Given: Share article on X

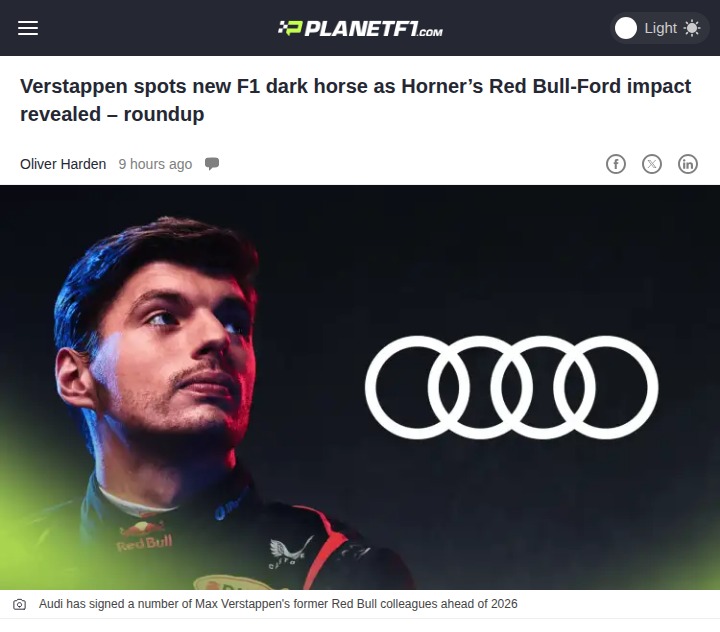Looking at the screenshot, I should 652,164.
